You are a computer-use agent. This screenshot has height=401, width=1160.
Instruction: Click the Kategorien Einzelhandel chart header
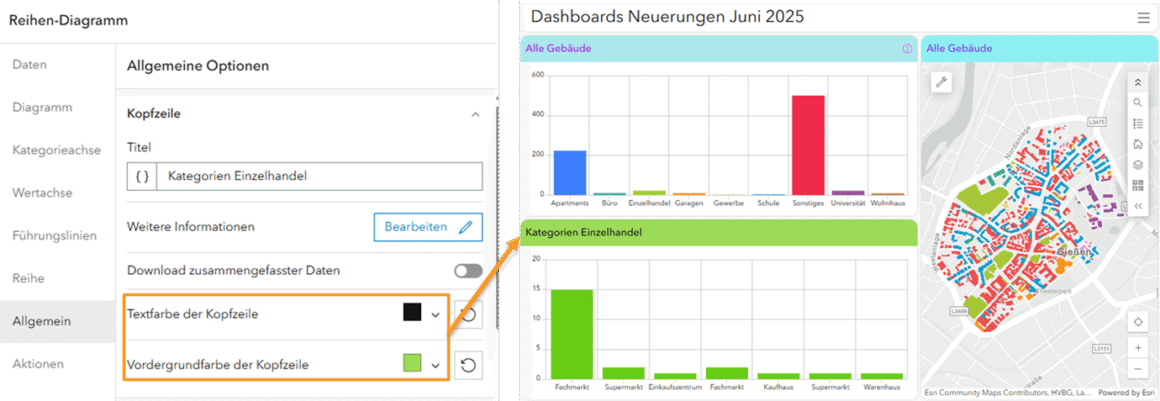719,232
